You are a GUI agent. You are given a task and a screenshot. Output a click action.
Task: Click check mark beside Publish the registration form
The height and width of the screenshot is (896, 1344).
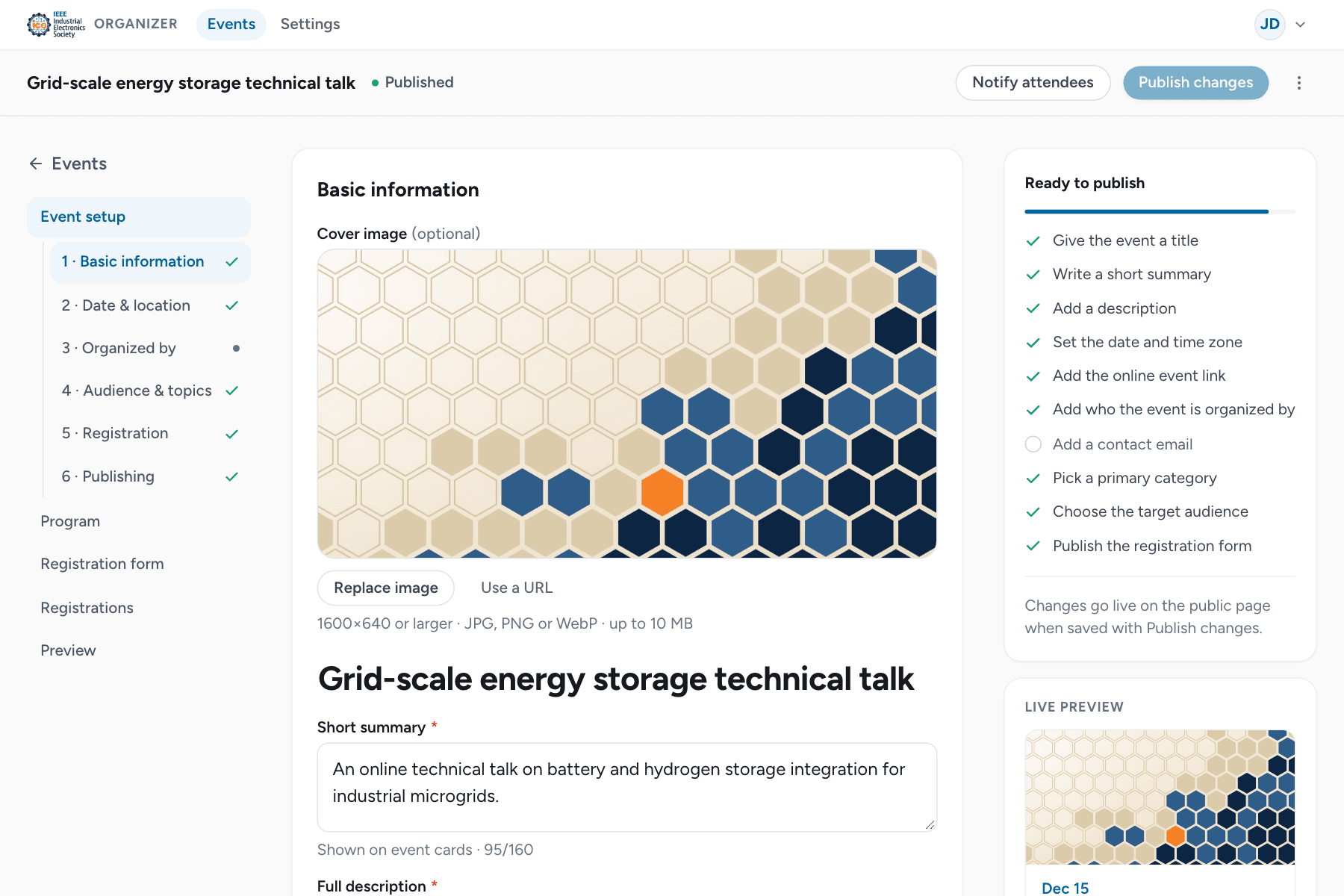1033,546
